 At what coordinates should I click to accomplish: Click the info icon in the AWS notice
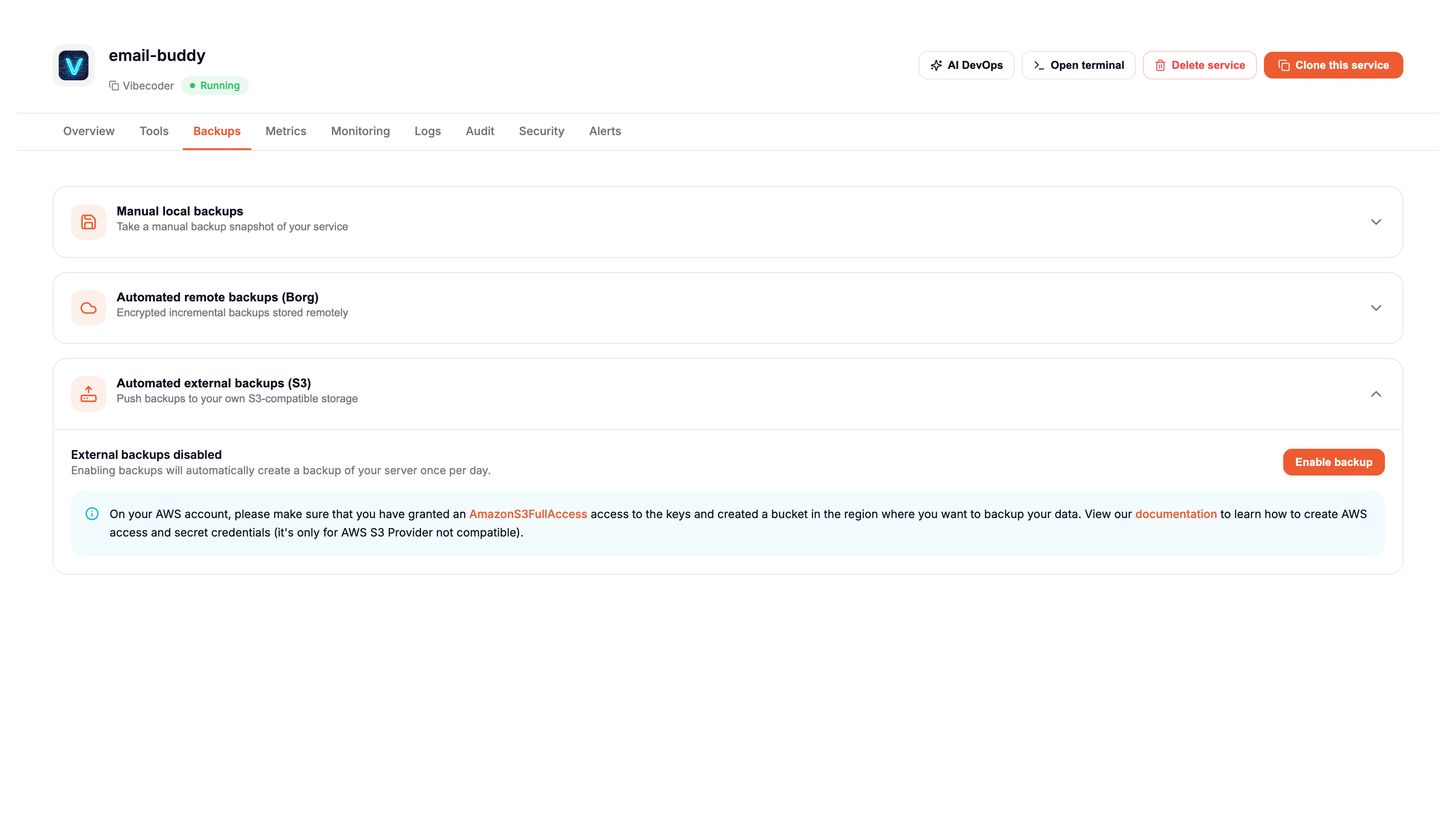click(92, 514)
